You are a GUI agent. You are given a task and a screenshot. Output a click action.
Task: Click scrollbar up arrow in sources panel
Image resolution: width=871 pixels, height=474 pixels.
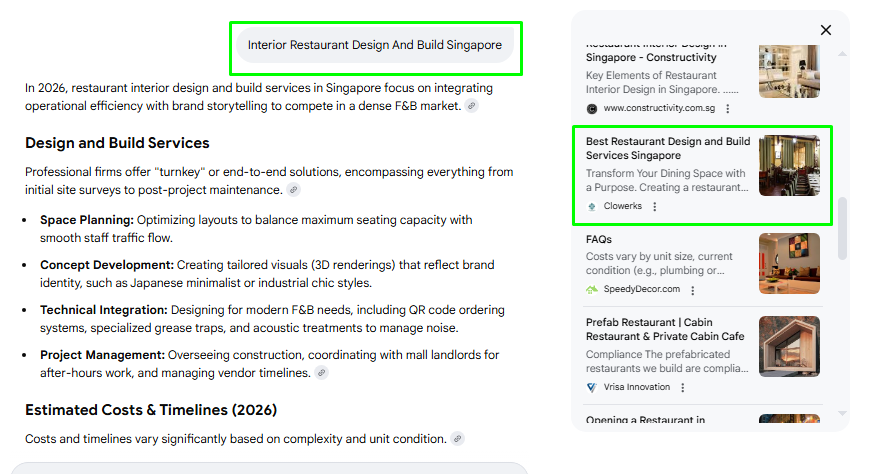click(842, 53)
